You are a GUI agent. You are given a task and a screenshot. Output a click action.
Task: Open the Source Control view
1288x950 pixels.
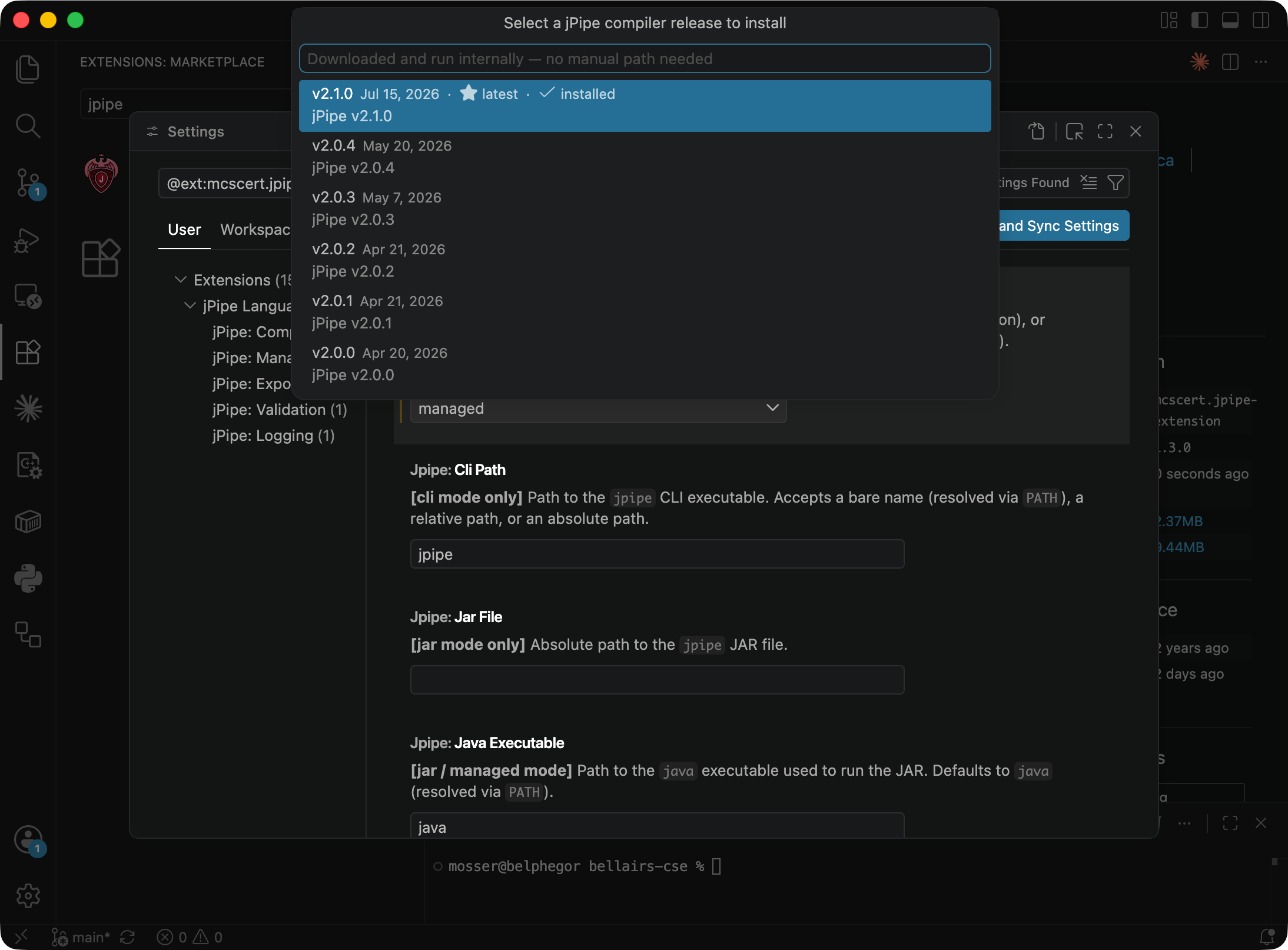(28, 183)
